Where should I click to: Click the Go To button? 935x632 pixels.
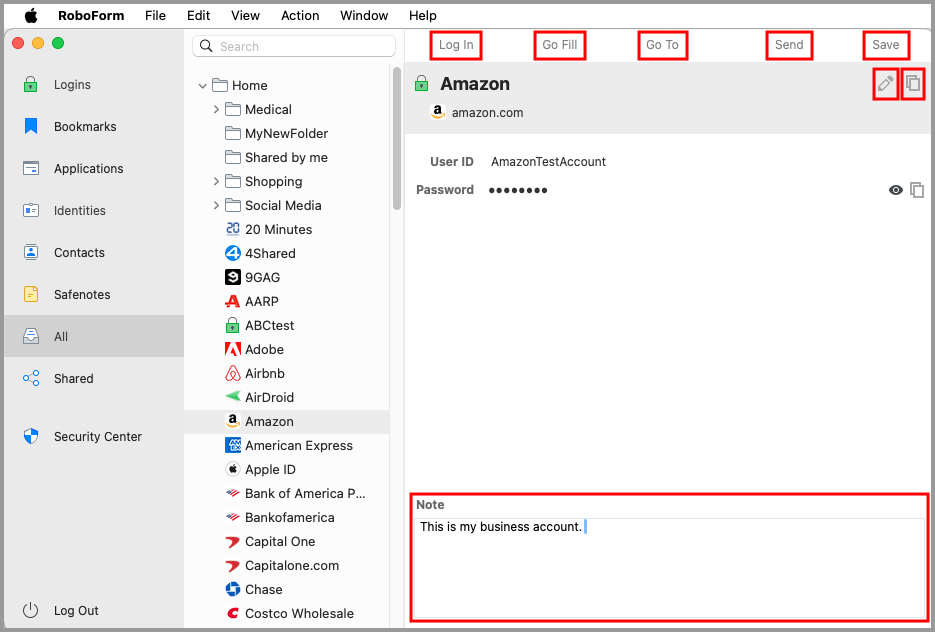tap(662, 45)
